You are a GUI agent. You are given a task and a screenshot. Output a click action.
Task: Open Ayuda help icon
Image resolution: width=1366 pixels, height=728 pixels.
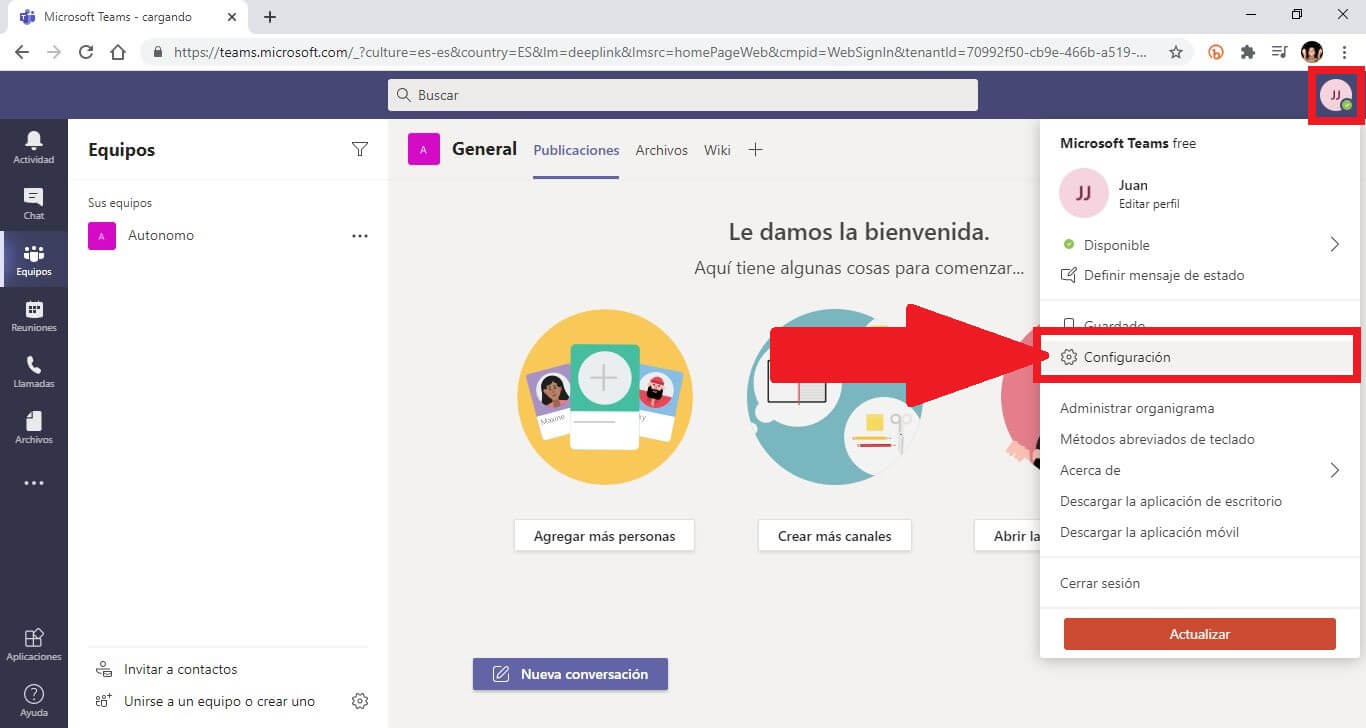click(34, 700)
